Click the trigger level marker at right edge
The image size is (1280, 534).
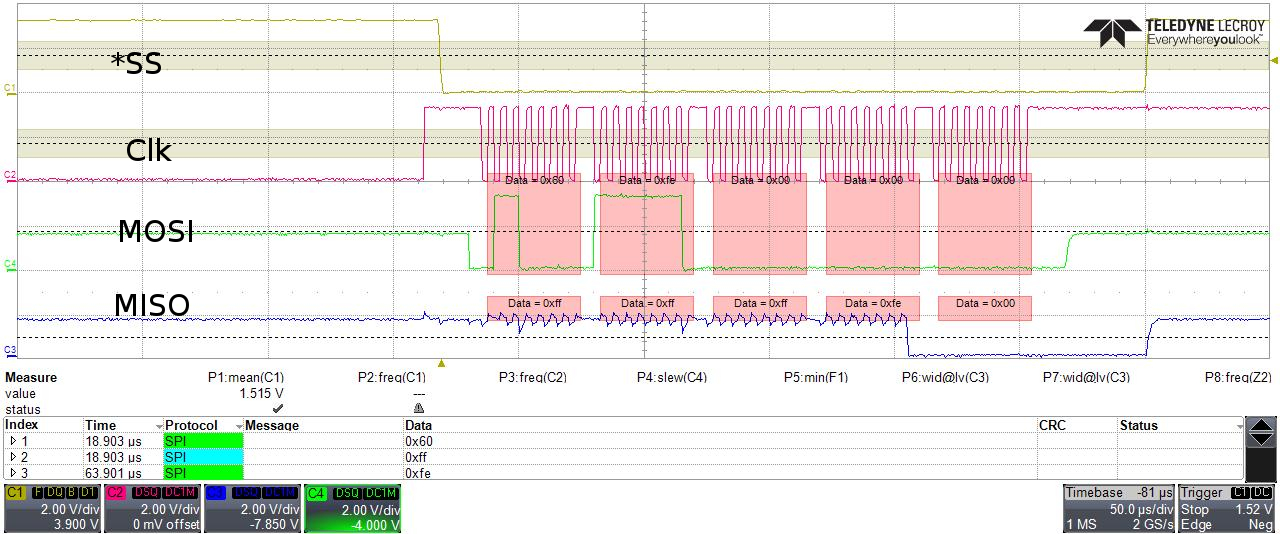(x=1273, y=61)
